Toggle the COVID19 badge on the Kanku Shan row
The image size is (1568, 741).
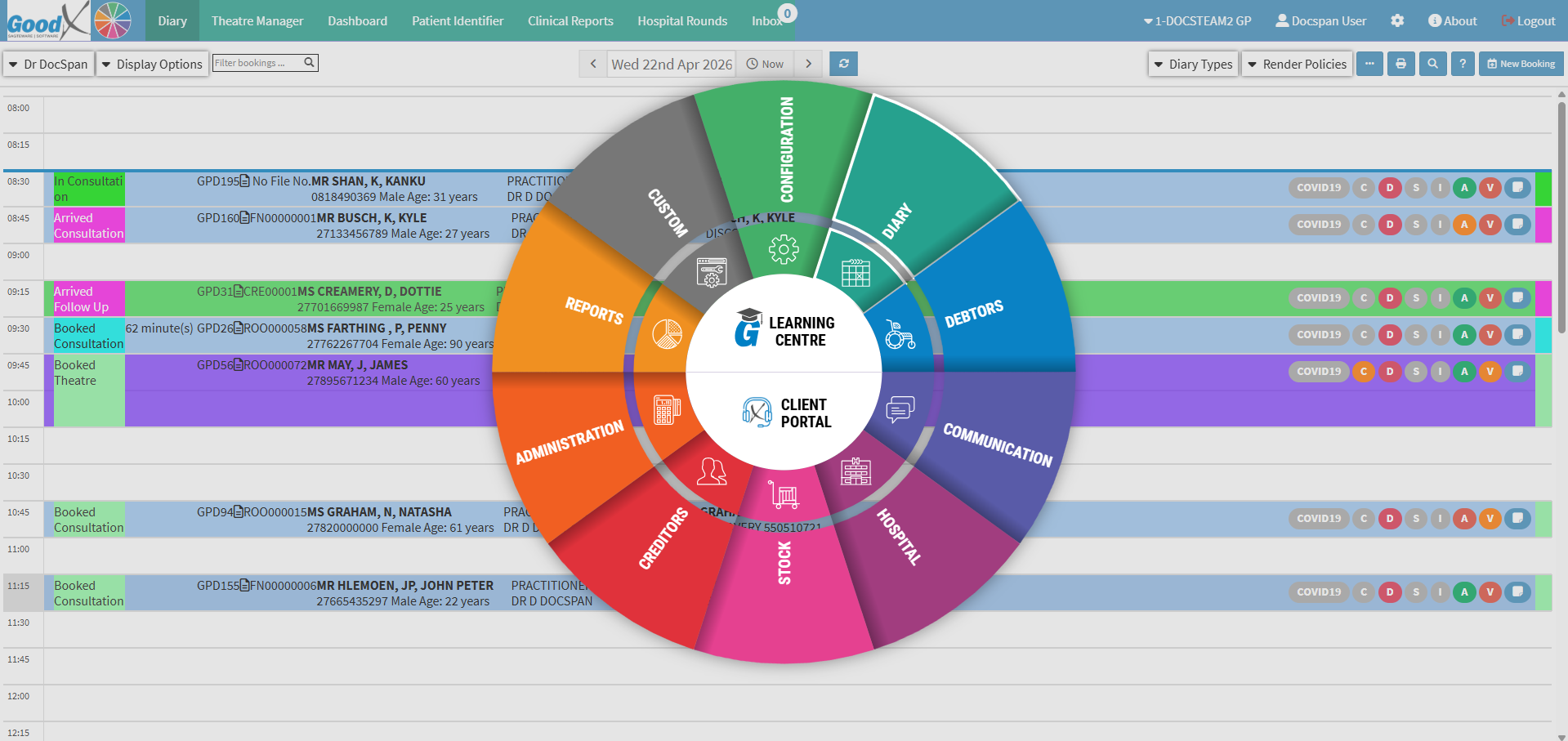(1319, 188)
